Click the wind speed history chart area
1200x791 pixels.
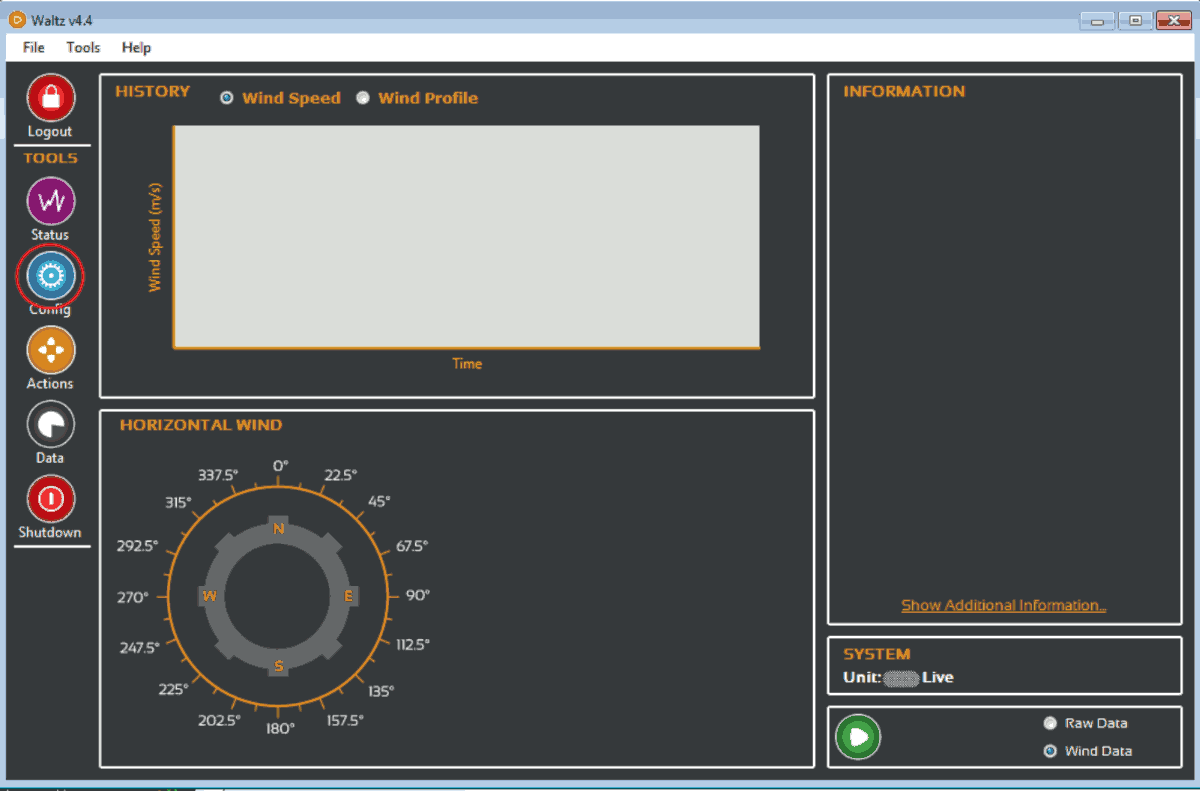[x=467, y=236]
